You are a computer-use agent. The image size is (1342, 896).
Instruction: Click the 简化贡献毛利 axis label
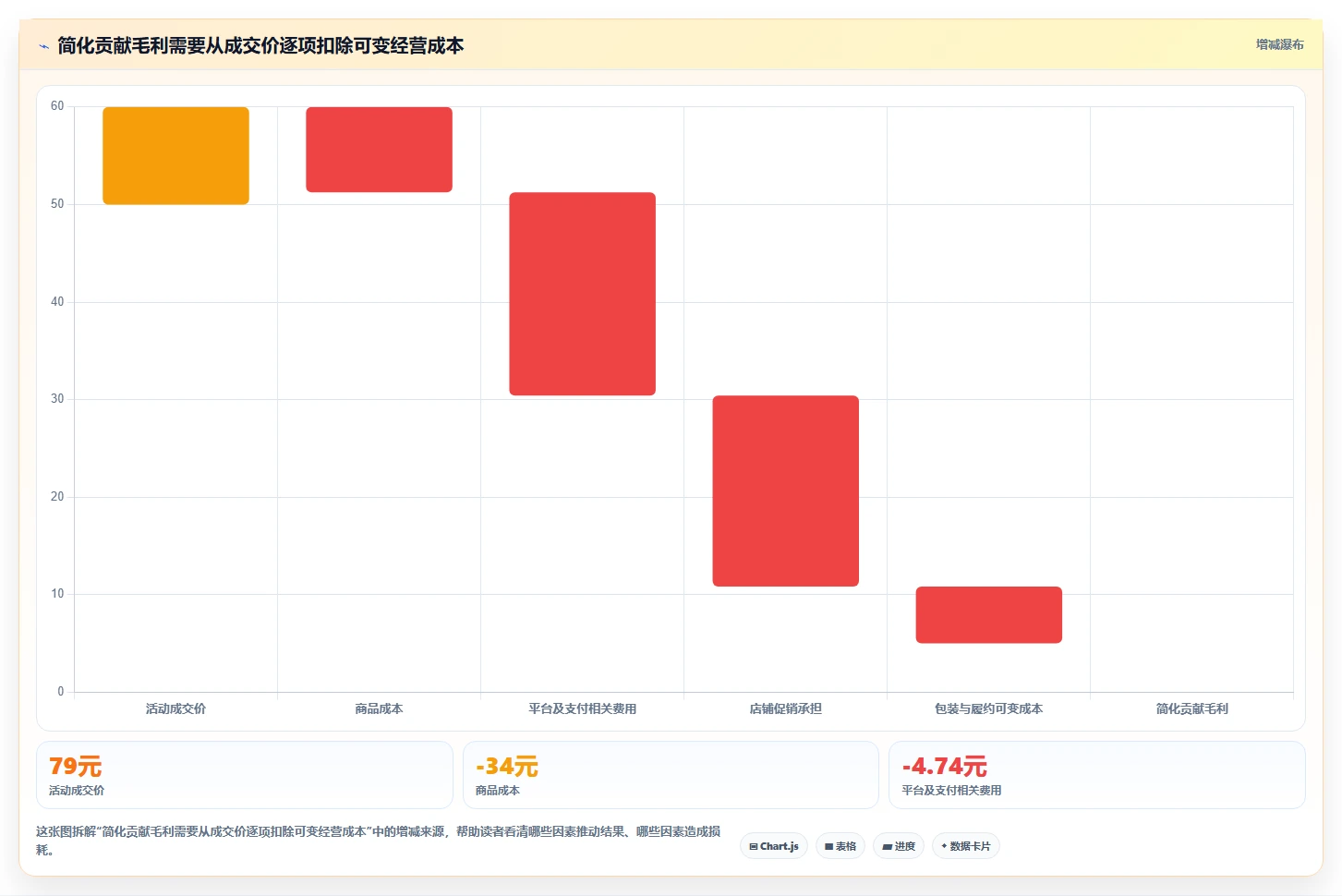point(1191,708)
